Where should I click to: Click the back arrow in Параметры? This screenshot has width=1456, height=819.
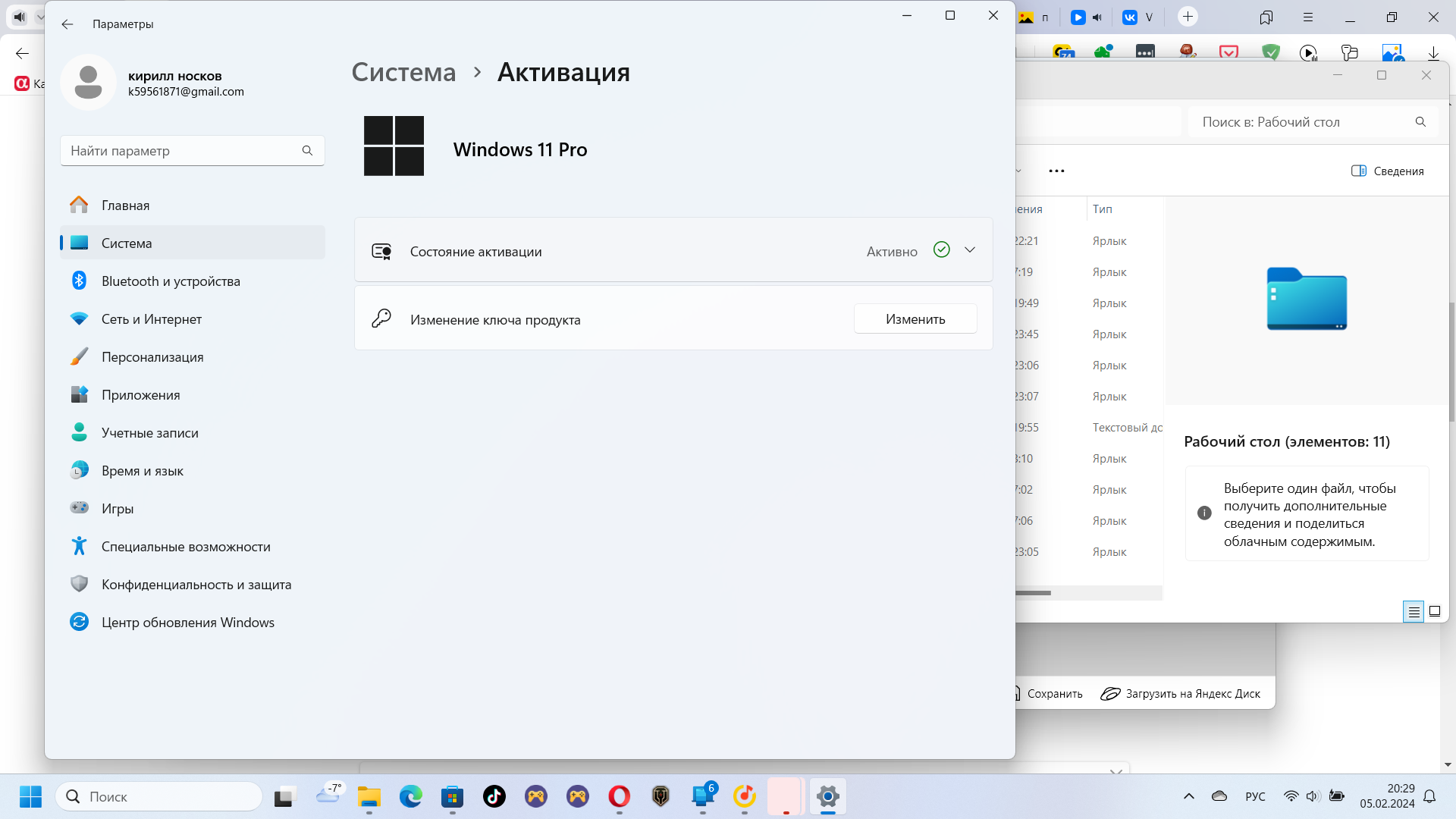pyautogui.click(x=67, y=24)
